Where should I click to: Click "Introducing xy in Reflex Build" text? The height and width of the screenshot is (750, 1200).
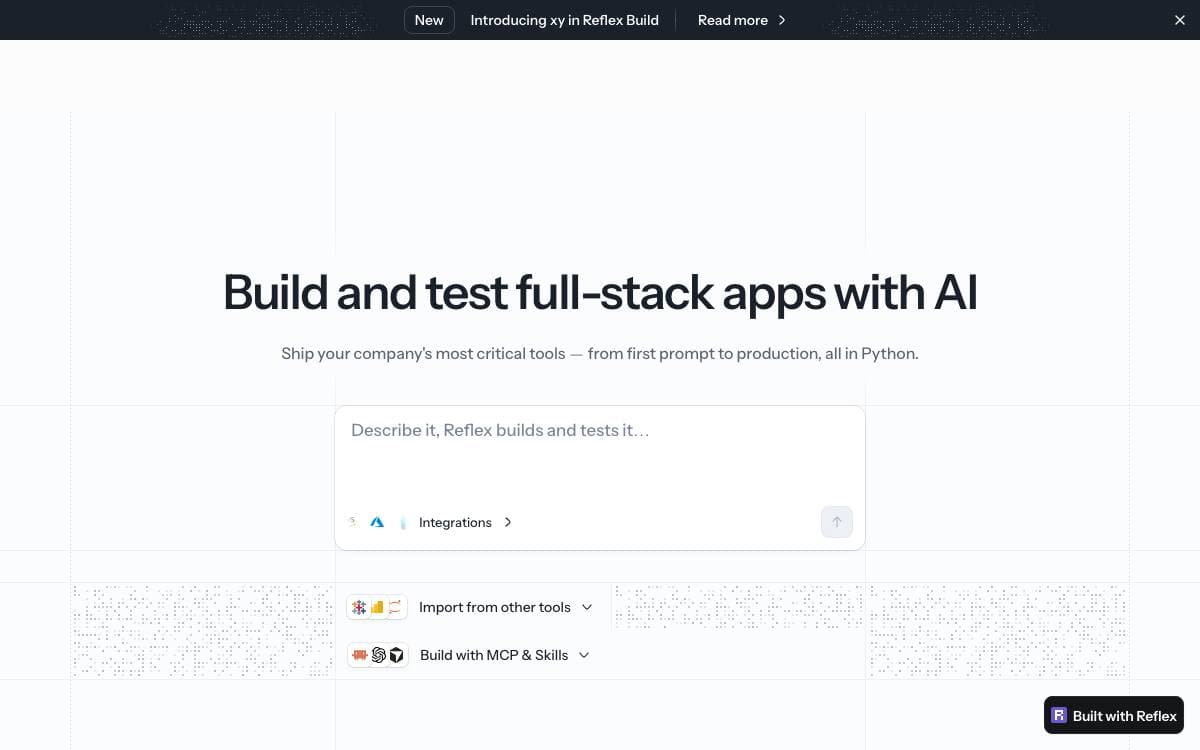564,20
